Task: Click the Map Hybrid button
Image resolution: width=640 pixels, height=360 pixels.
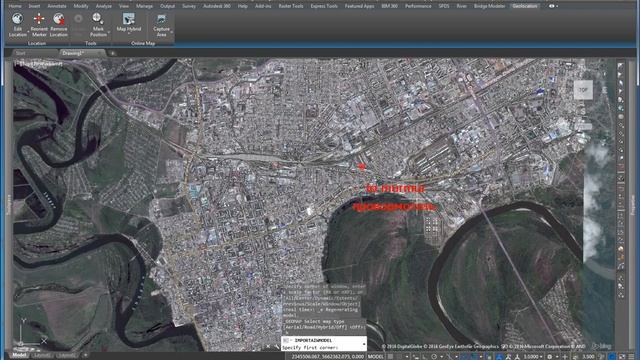Action: pos(129,22)
